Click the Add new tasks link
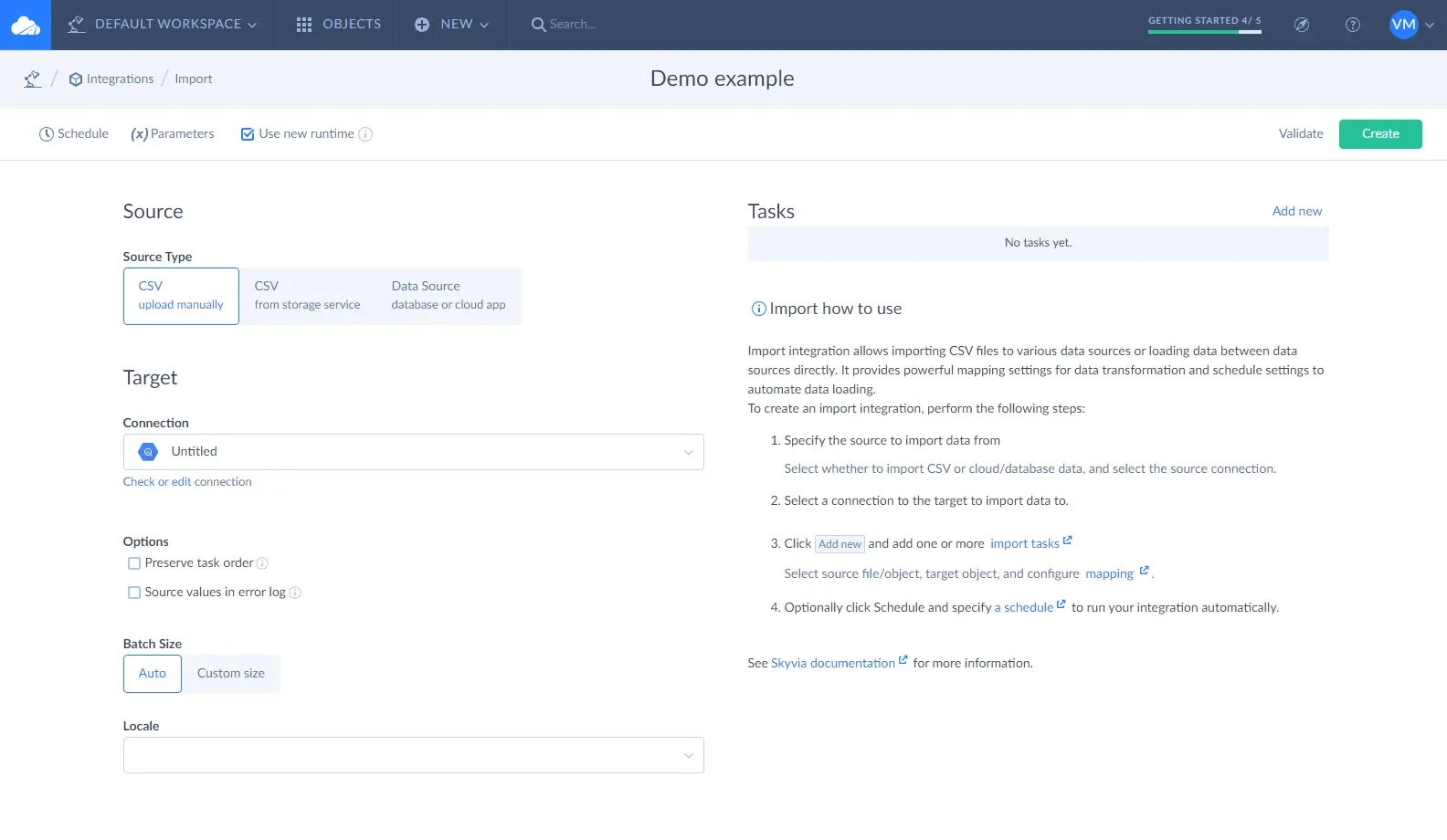1447x840 pixels. (1296, 211)
